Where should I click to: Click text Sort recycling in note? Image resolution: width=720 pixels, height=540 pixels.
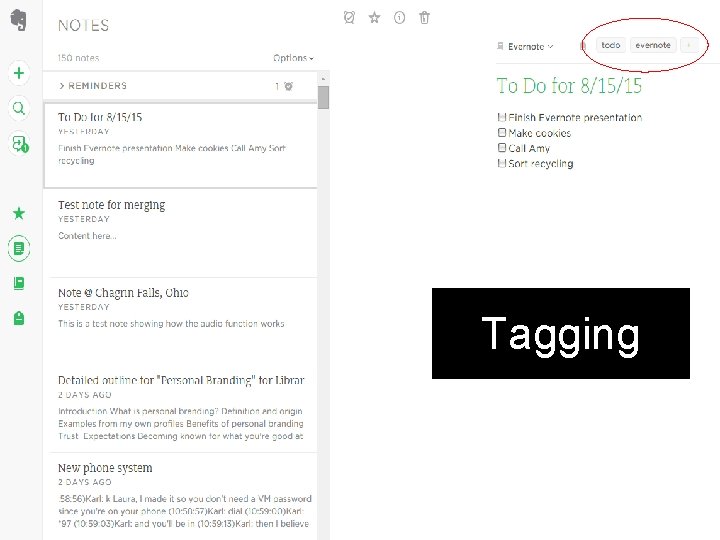coord(541,163)
